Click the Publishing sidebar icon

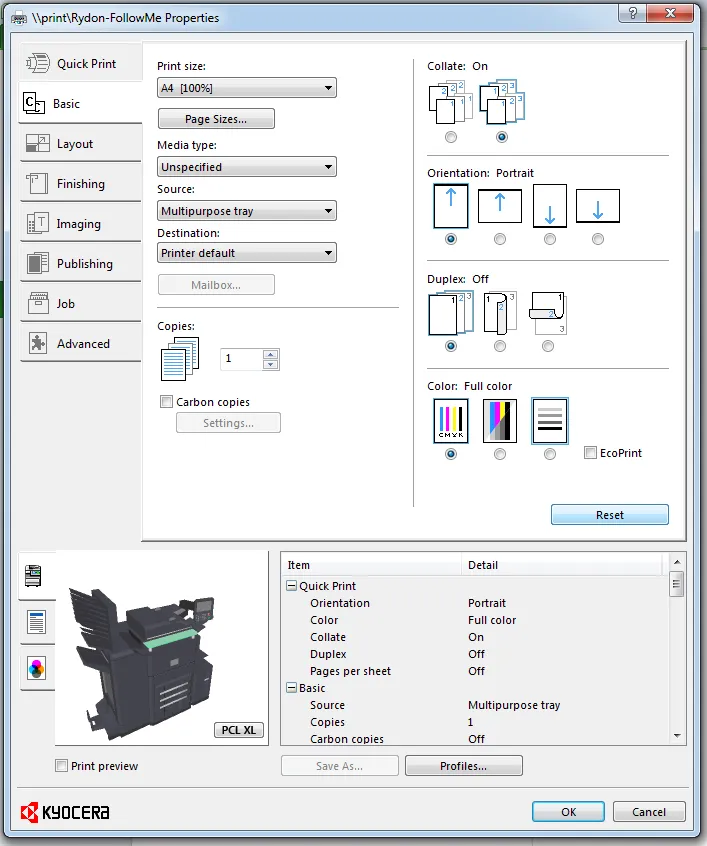[x=38, y=263]
